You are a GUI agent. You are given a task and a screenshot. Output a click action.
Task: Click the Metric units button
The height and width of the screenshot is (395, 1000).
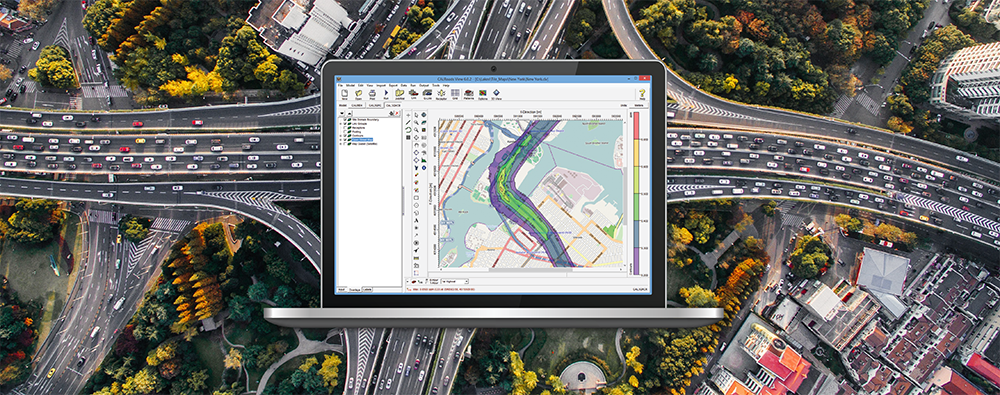click(639, 105)
